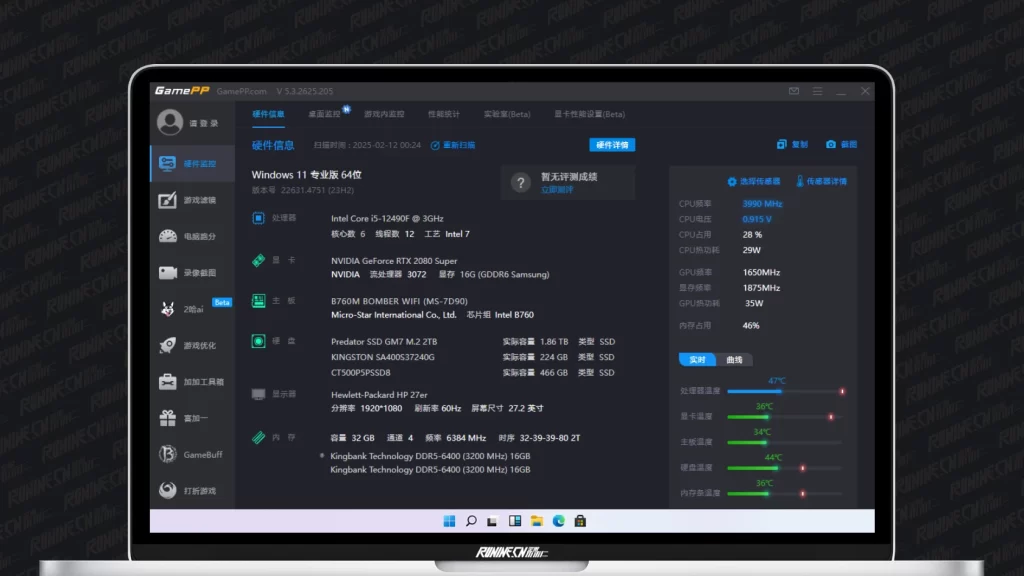Switch the chart toggle to 实时

tap(697, 360)
